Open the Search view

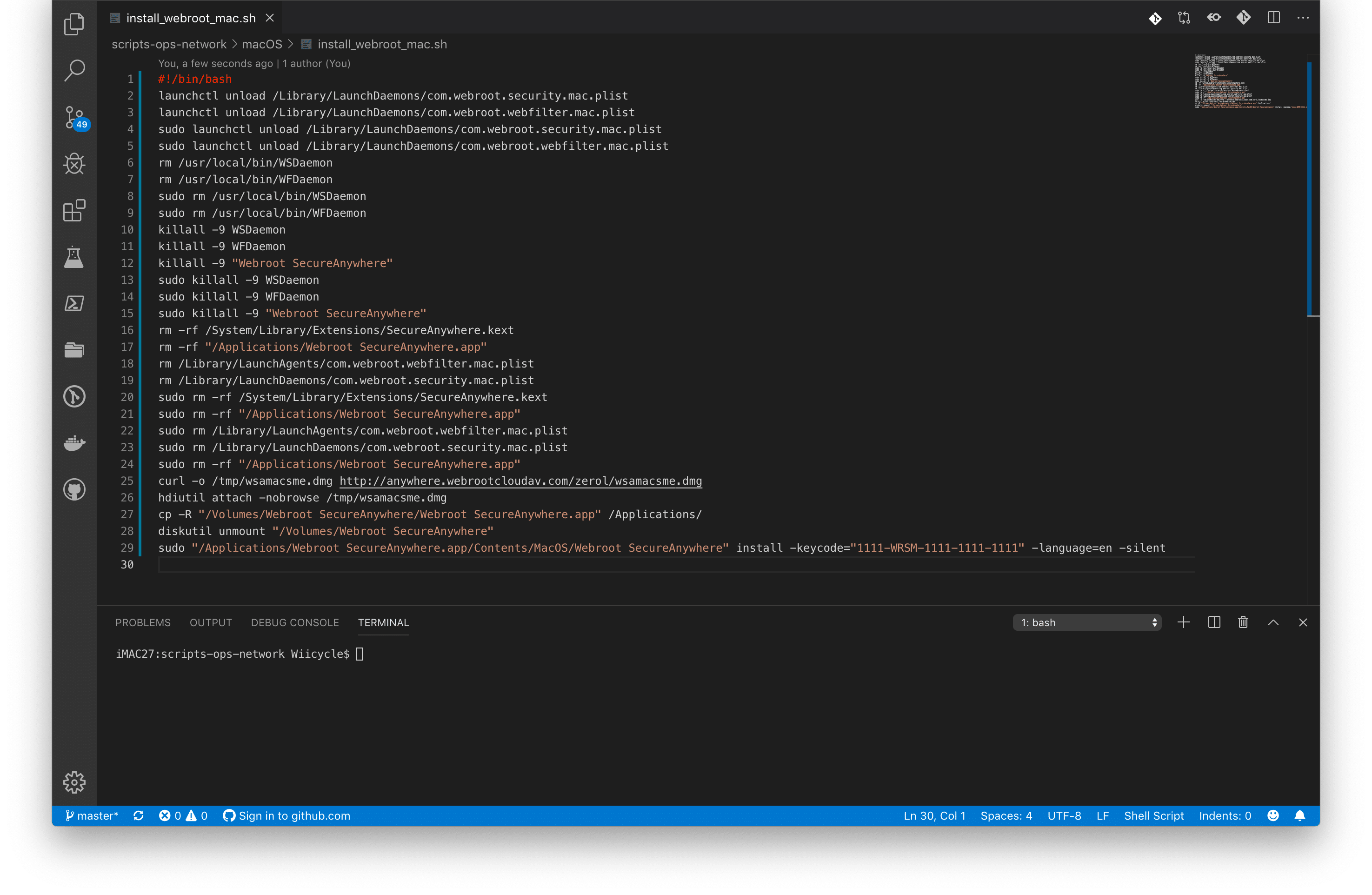pyautogui.click(x=74, y=70)
